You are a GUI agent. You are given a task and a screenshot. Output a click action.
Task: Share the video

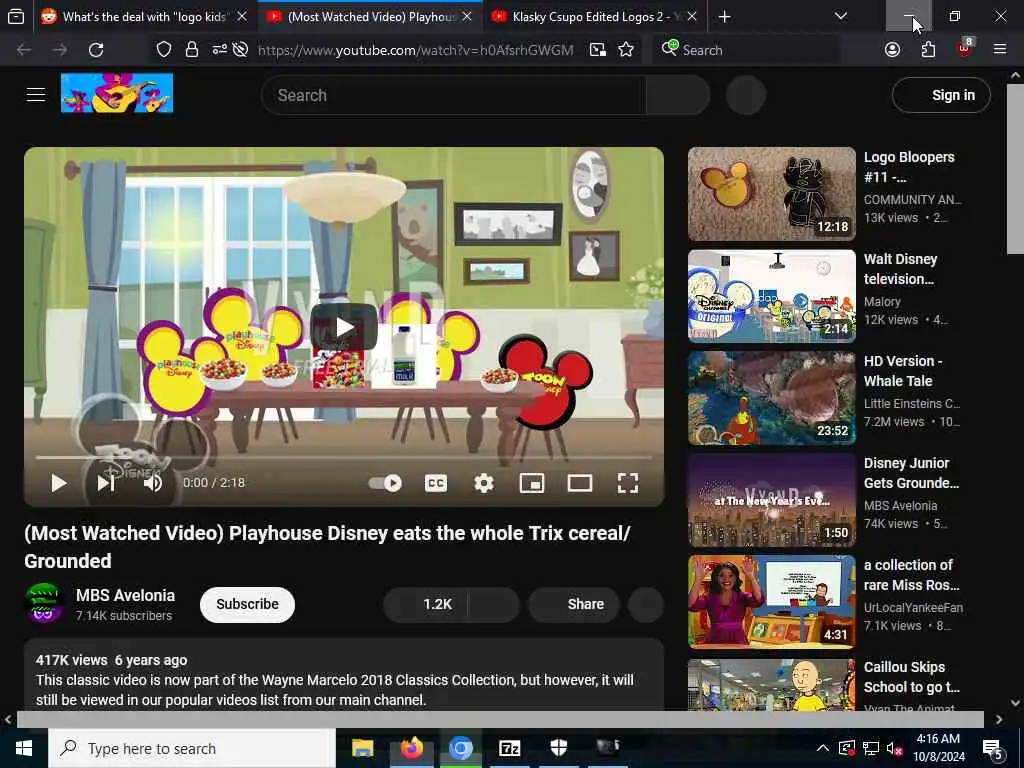coord(573,604)
